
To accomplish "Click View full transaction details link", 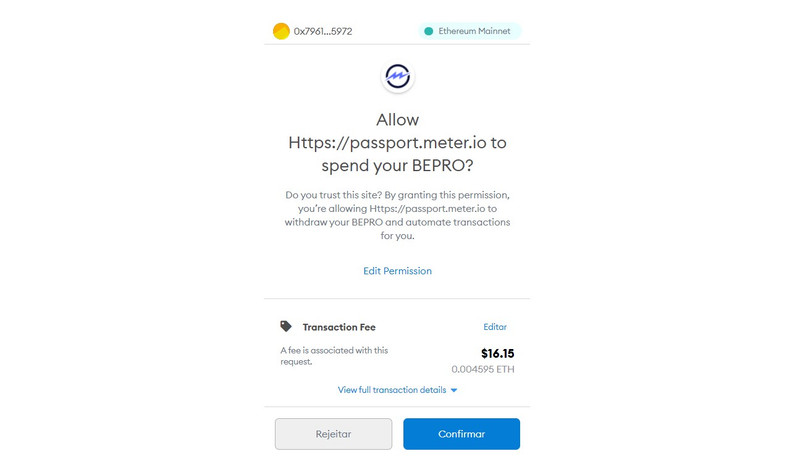I will click(x=392, y=390).
